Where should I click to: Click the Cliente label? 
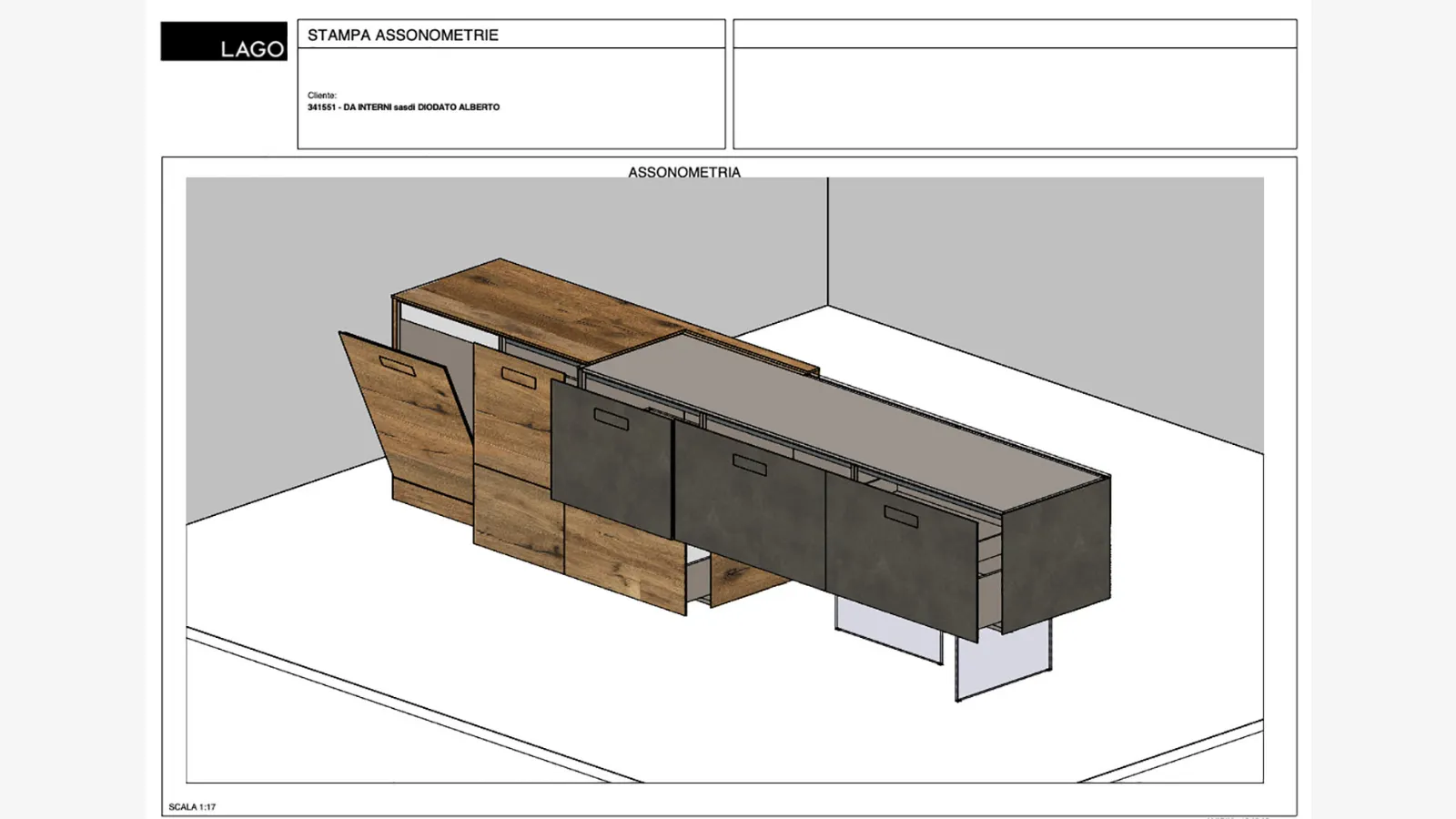(322, 95)
